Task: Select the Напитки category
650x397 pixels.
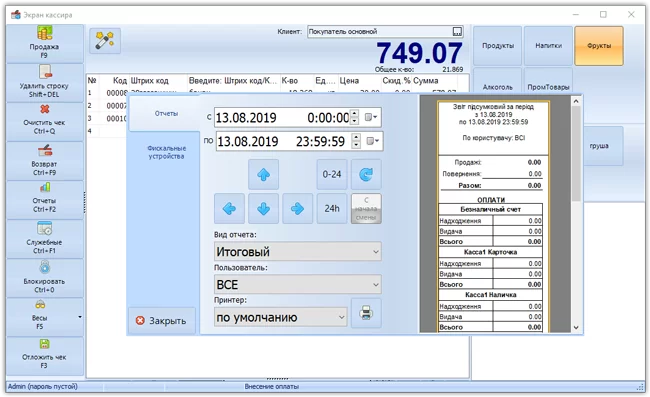Action: [548, 46]
